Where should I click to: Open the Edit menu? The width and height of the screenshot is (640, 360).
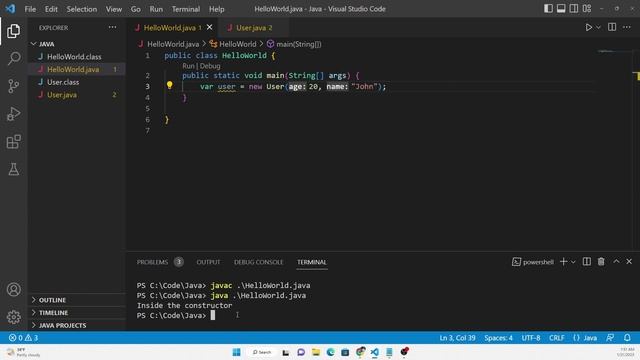51,9
